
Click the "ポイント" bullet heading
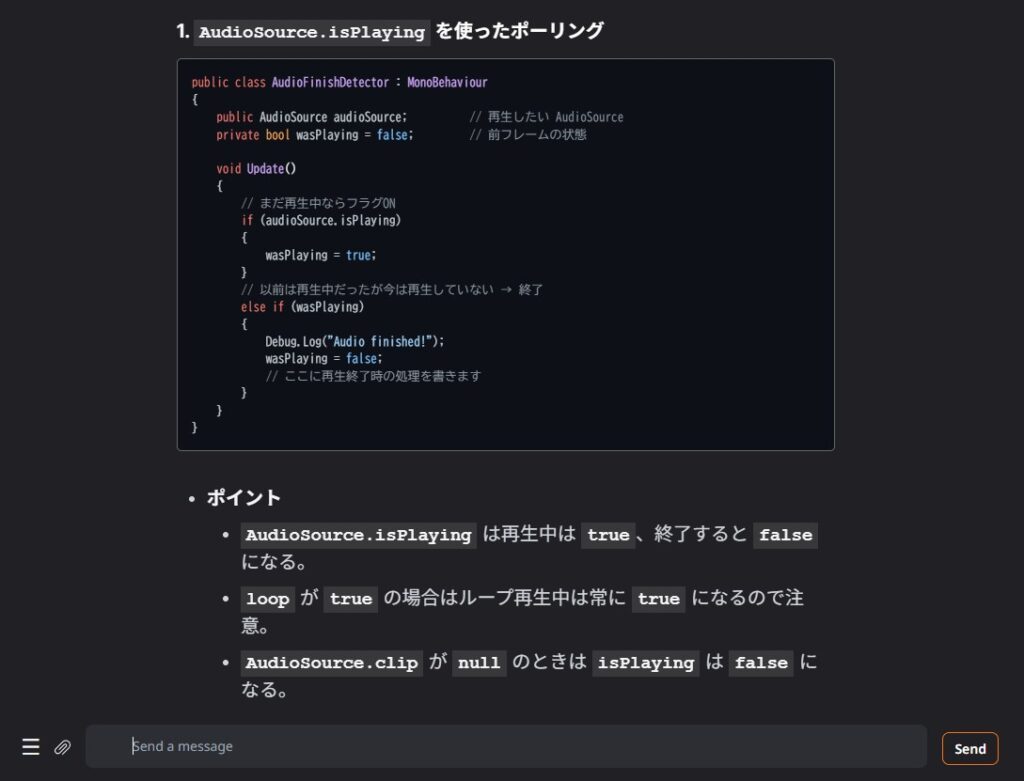click(244, 498)
